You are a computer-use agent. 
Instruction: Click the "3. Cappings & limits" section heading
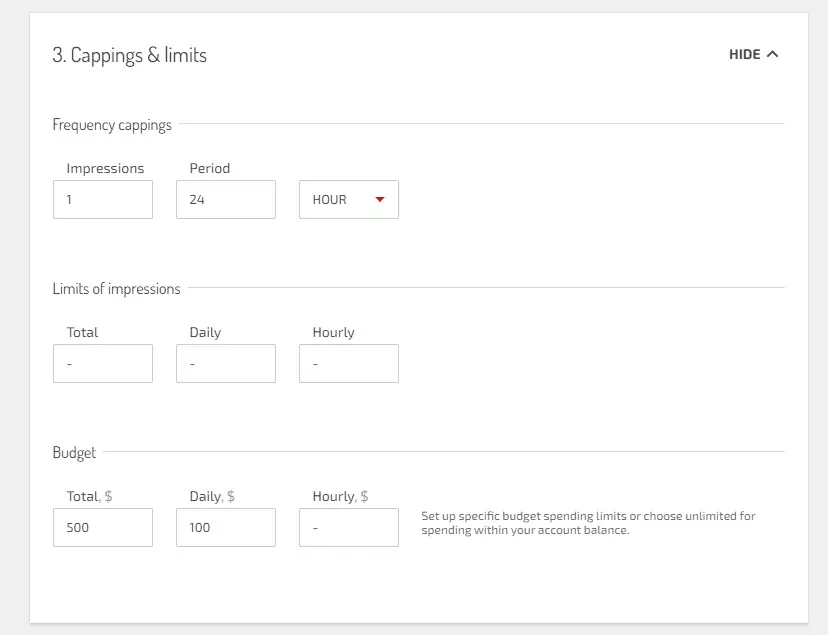tap(130, 55)
